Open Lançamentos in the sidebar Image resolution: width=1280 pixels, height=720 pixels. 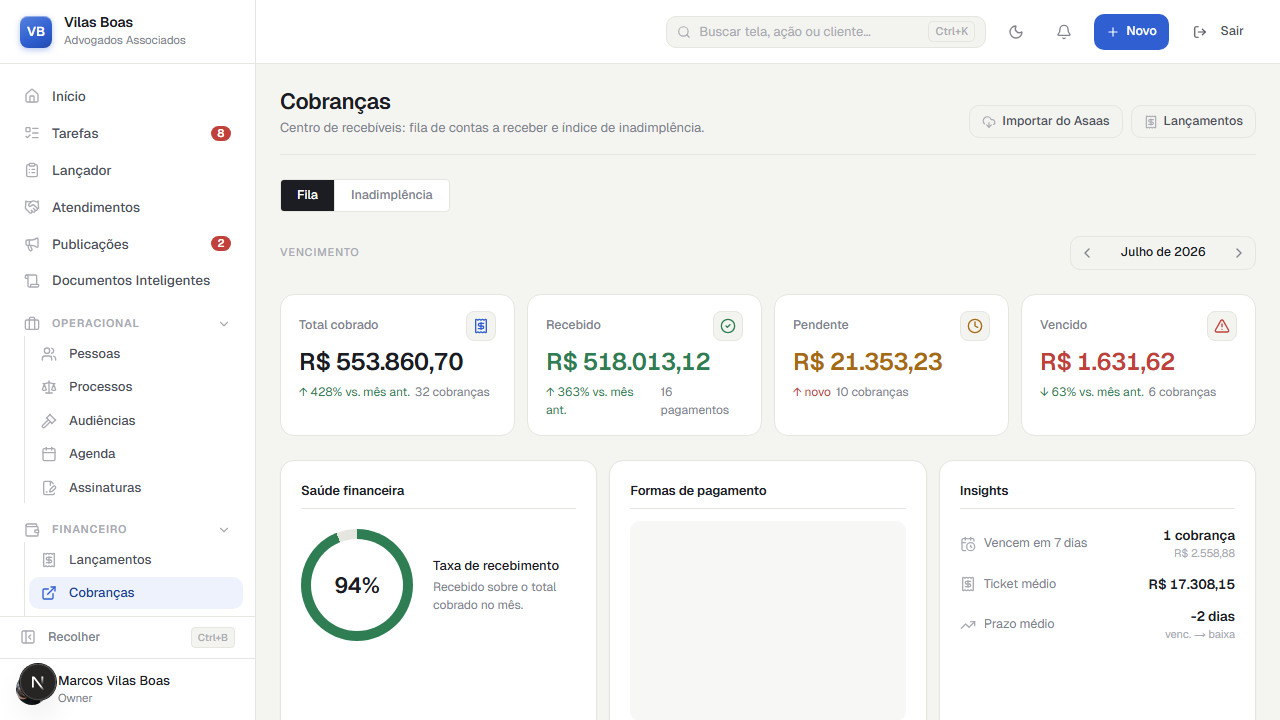pos(136,560)
